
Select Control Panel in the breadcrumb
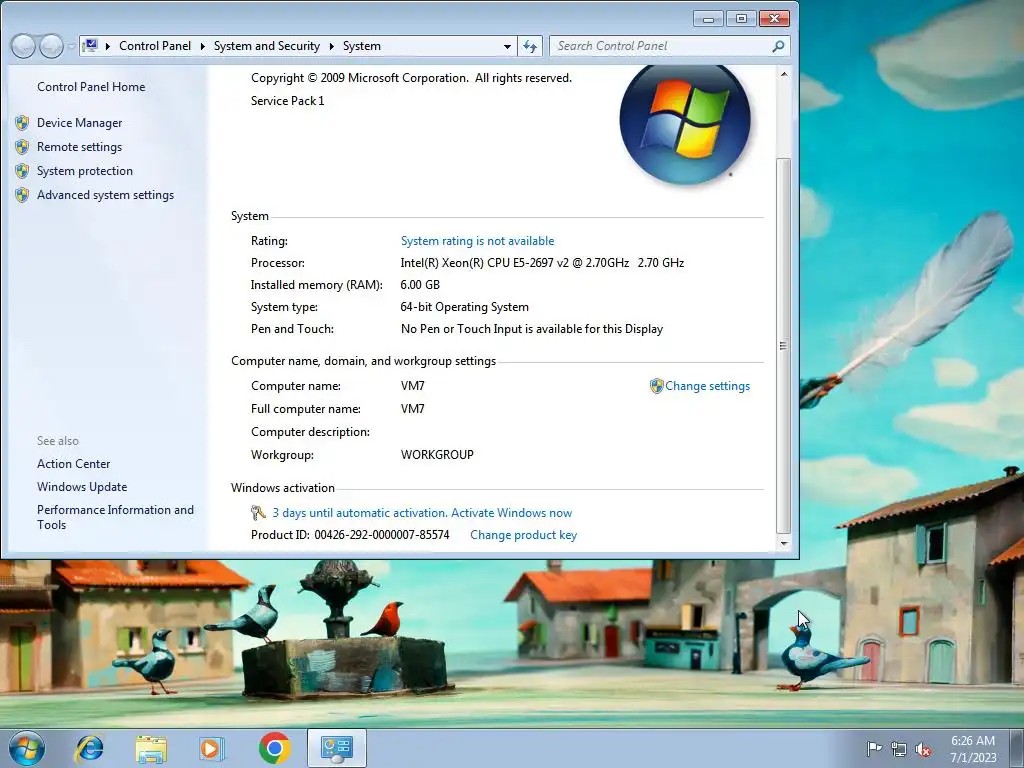[x=155, y=46]
